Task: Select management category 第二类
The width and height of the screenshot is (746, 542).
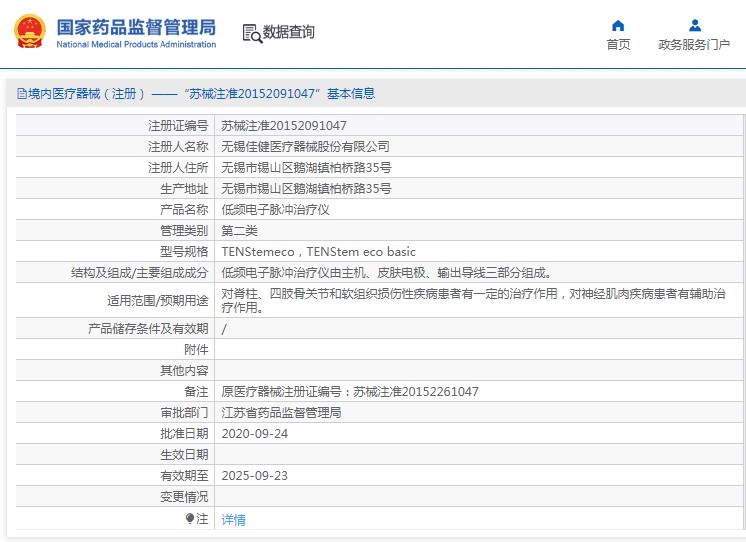Action: click(239, 230)
